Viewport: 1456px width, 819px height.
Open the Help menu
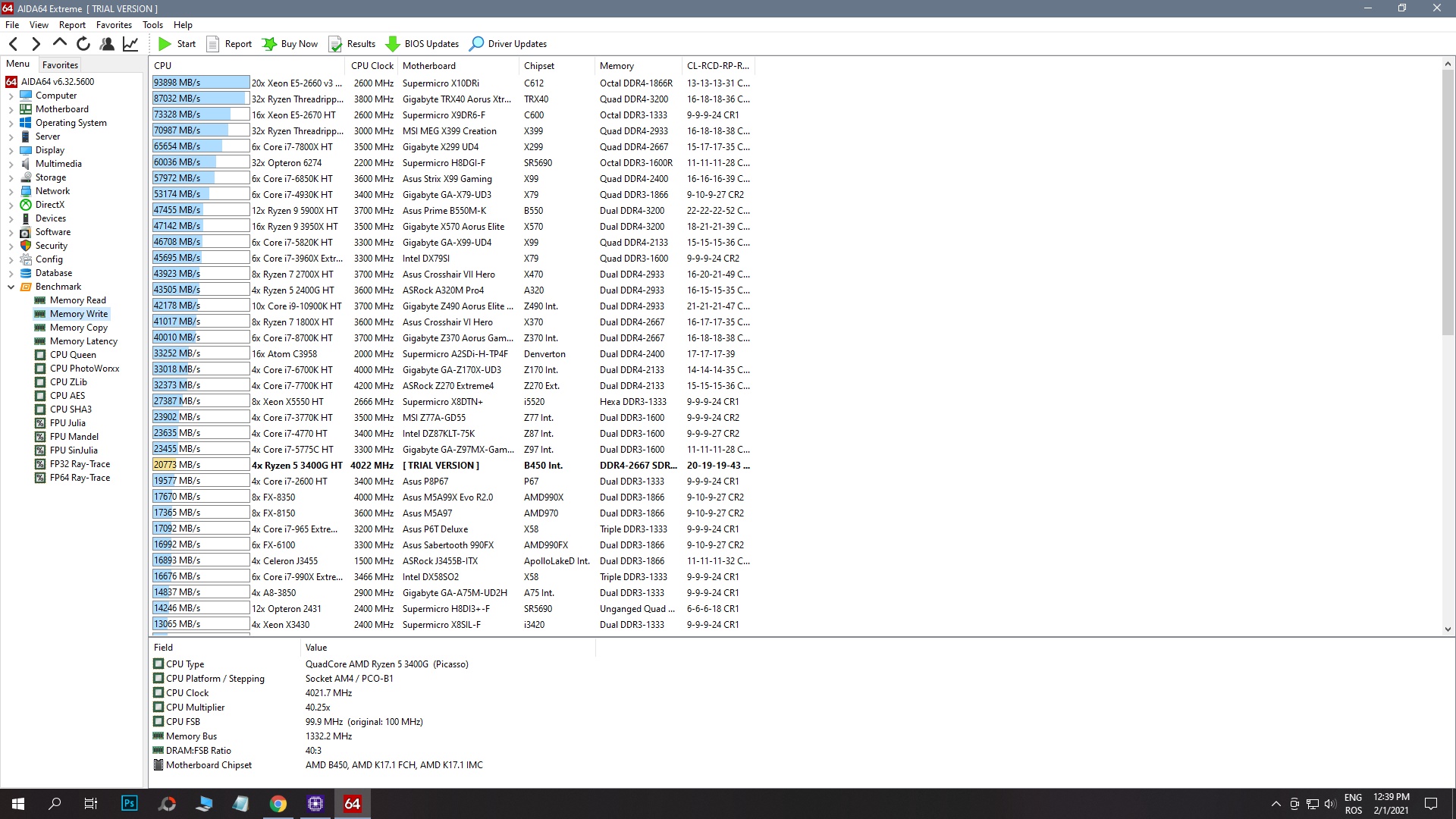click(x=183, y=25)
